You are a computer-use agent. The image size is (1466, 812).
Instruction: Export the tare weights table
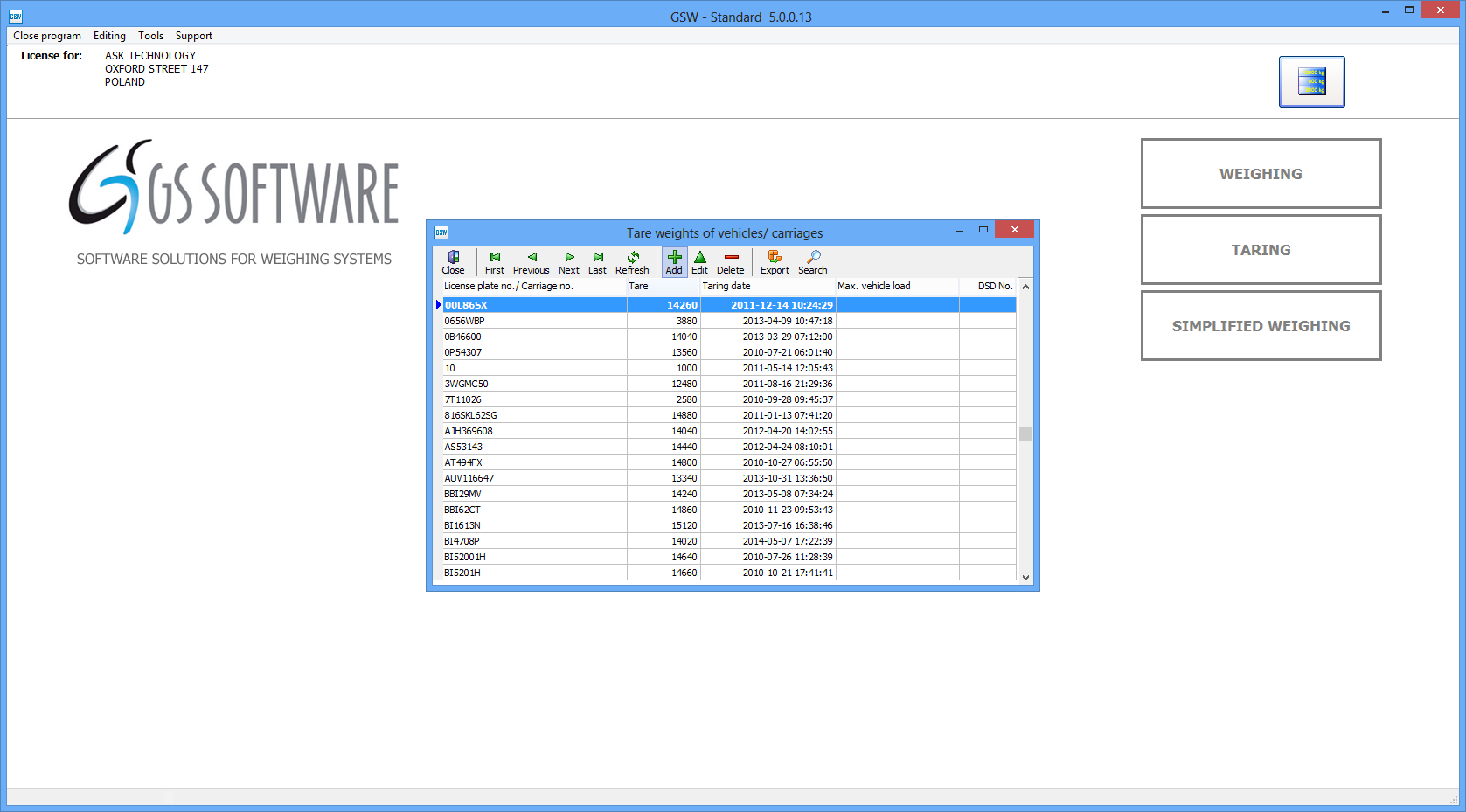[x=775, y=262]
